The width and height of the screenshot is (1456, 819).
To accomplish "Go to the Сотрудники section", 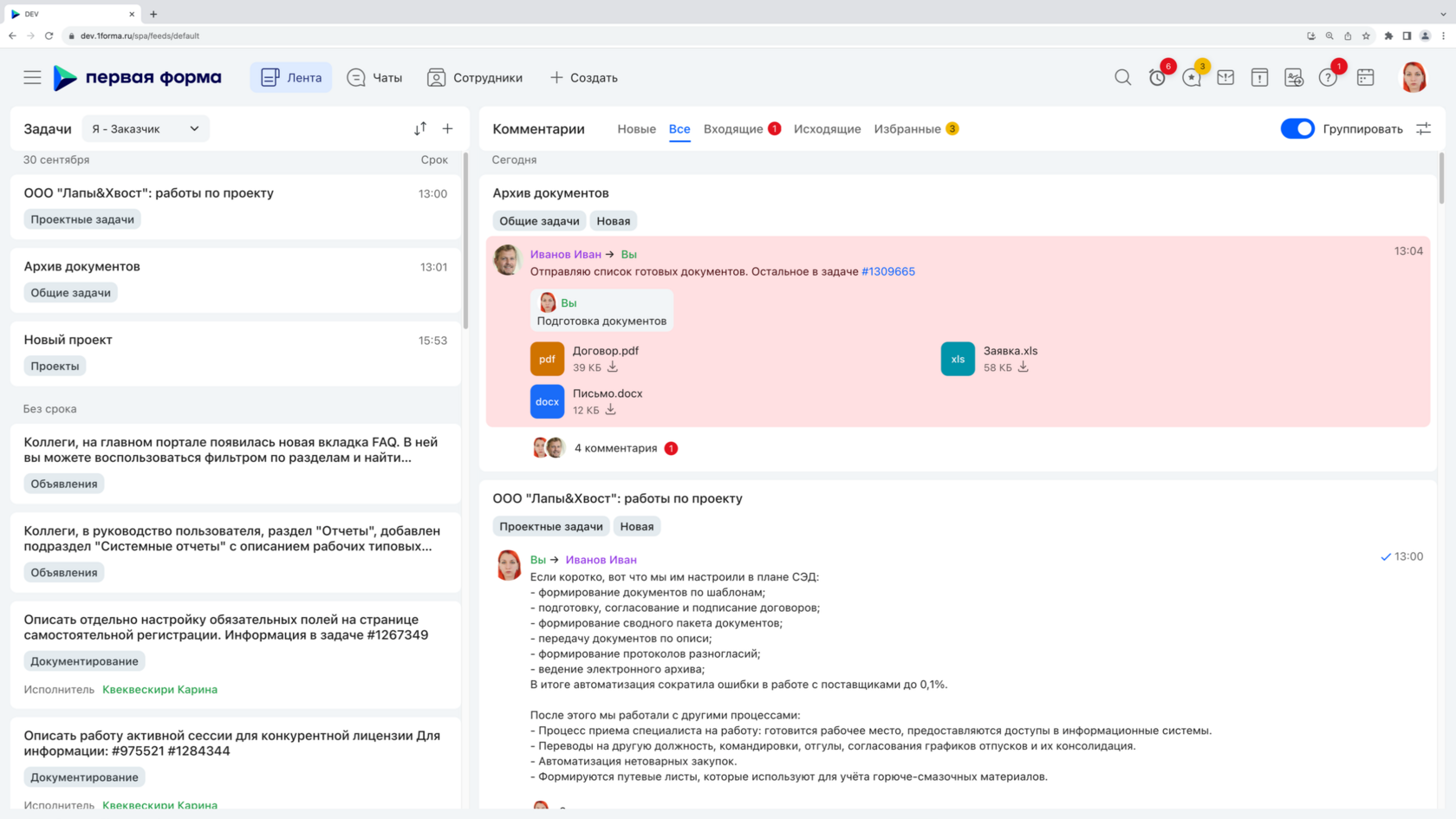I will [475, 77].
